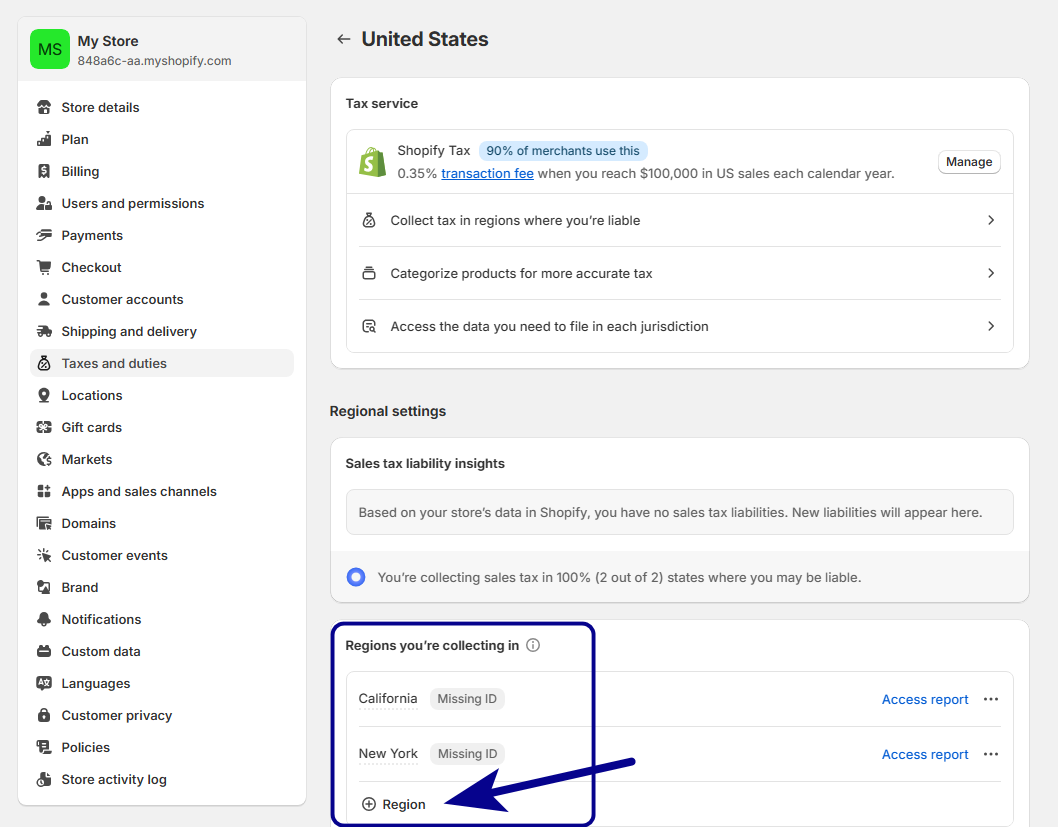Open the Access report link for New York
This screenshot has width=1058, height=827.
point(924,754)
